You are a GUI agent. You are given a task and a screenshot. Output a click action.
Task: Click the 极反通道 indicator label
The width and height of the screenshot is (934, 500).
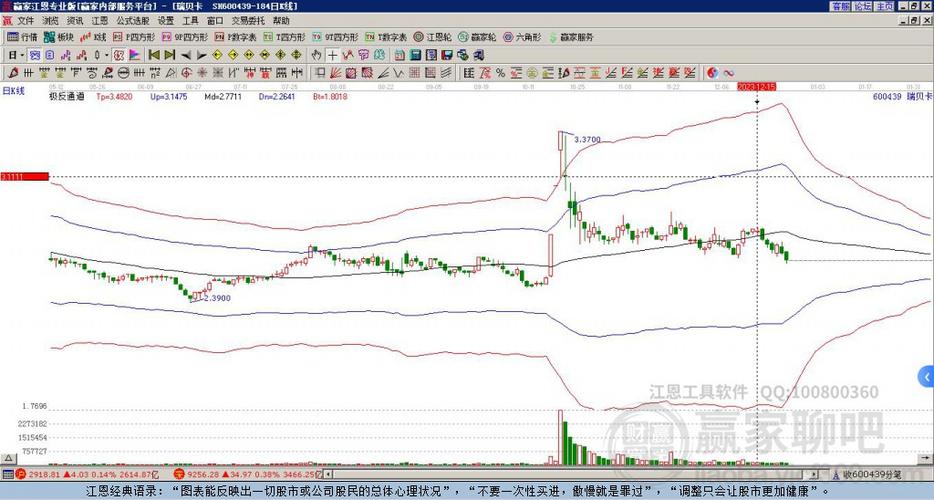[66, 96]
